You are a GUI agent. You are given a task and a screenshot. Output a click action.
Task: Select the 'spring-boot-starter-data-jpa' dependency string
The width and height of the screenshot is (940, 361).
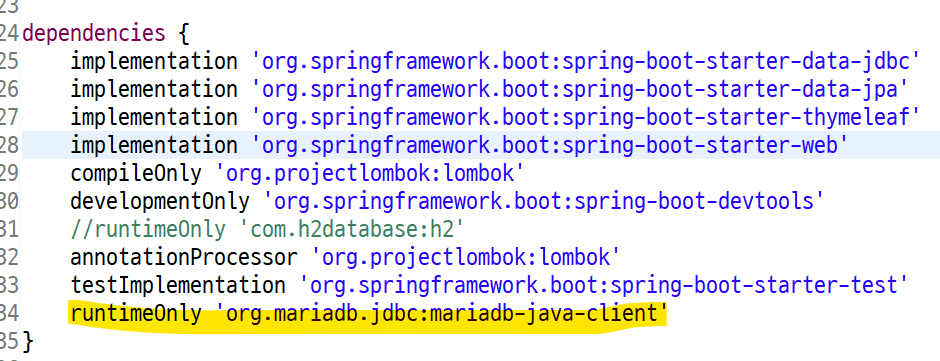tap(579, 89)
